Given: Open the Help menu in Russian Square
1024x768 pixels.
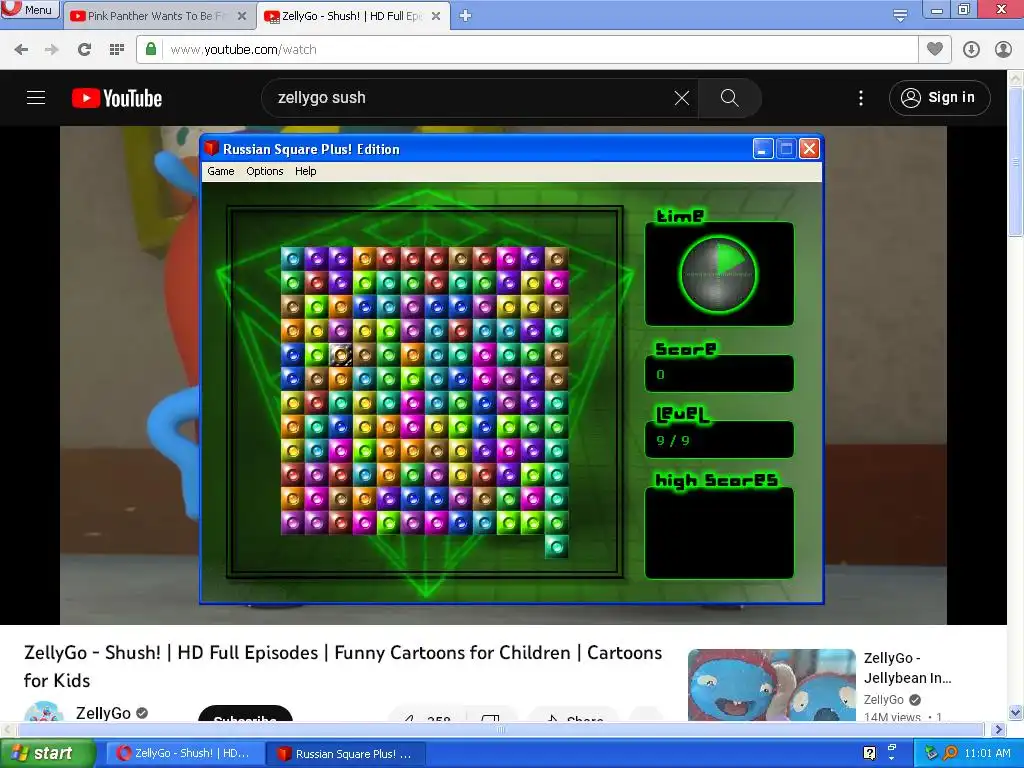Looking at the screenshot, I should 306,171.
